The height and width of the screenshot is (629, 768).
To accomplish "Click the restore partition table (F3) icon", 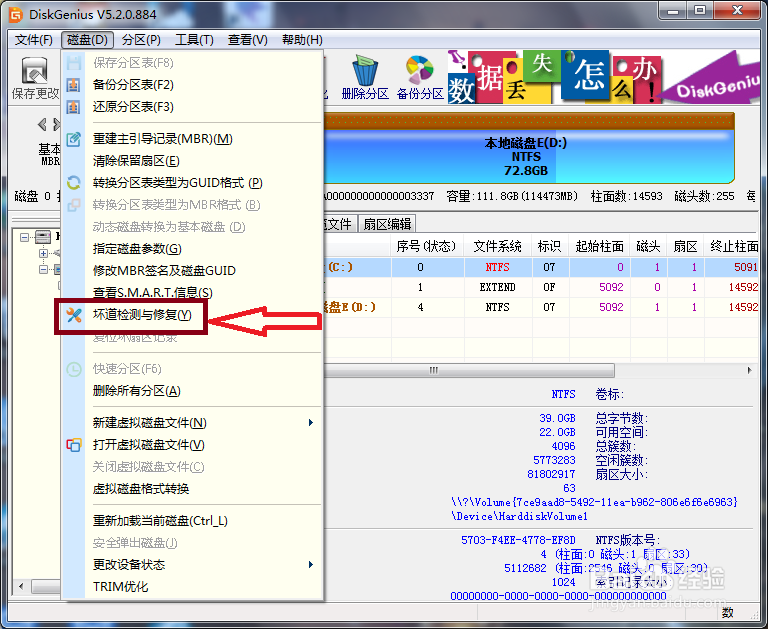I will pyautogui.click(x=73, y=107).
